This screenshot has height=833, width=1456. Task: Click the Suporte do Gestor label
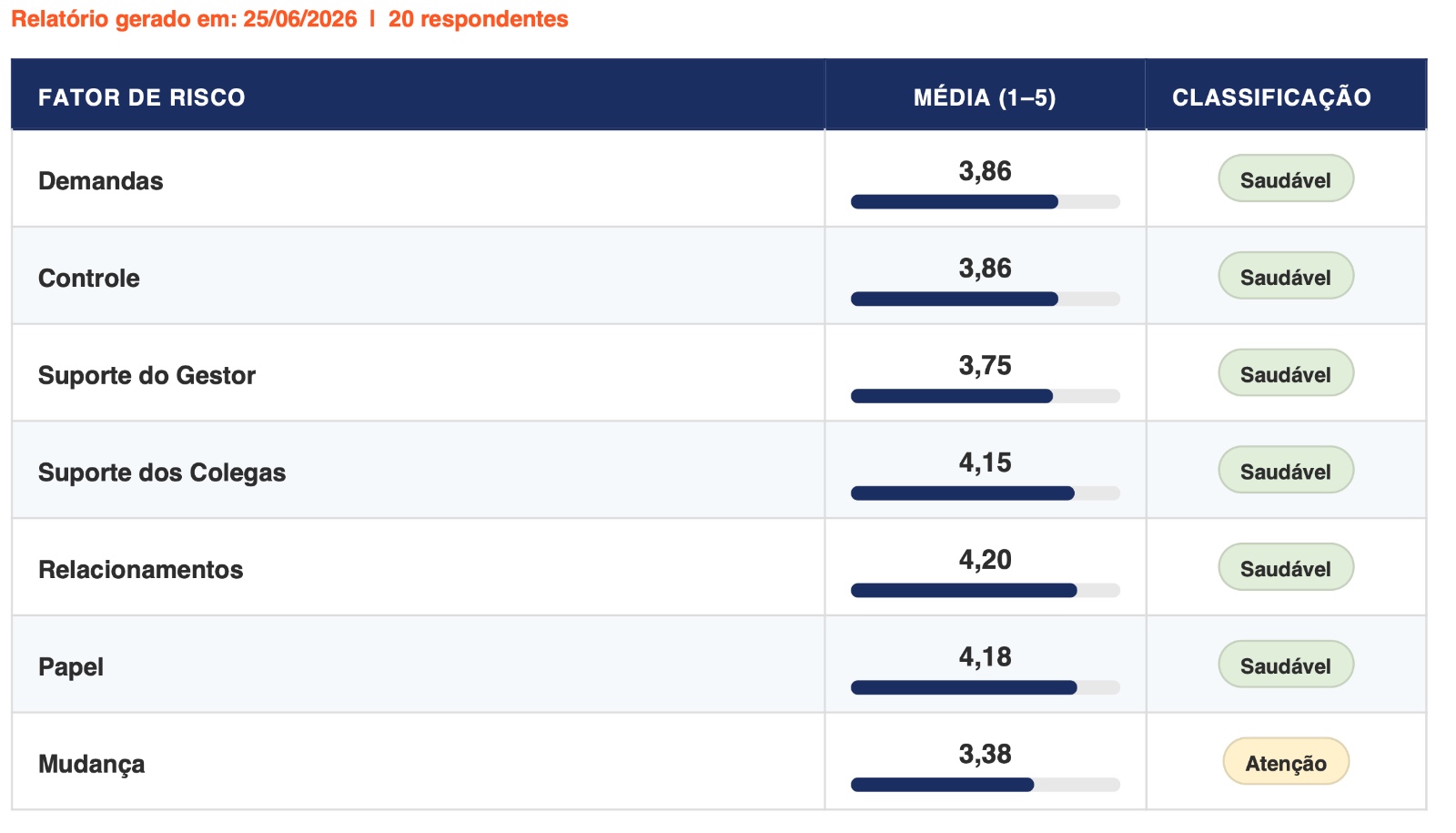coord(147,375)
